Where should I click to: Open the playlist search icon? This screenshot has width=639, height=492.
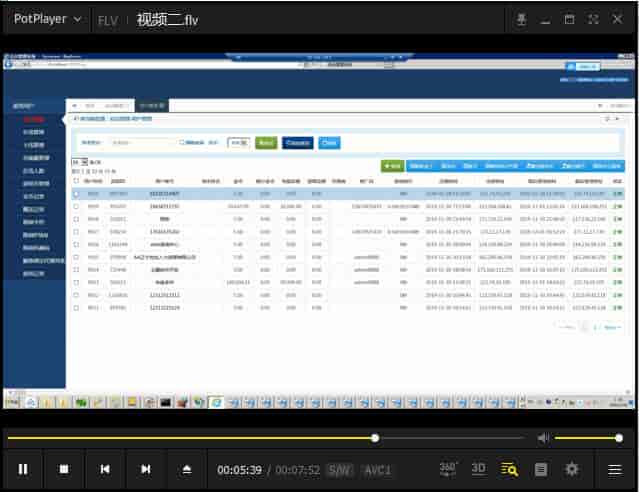(510, 469)
